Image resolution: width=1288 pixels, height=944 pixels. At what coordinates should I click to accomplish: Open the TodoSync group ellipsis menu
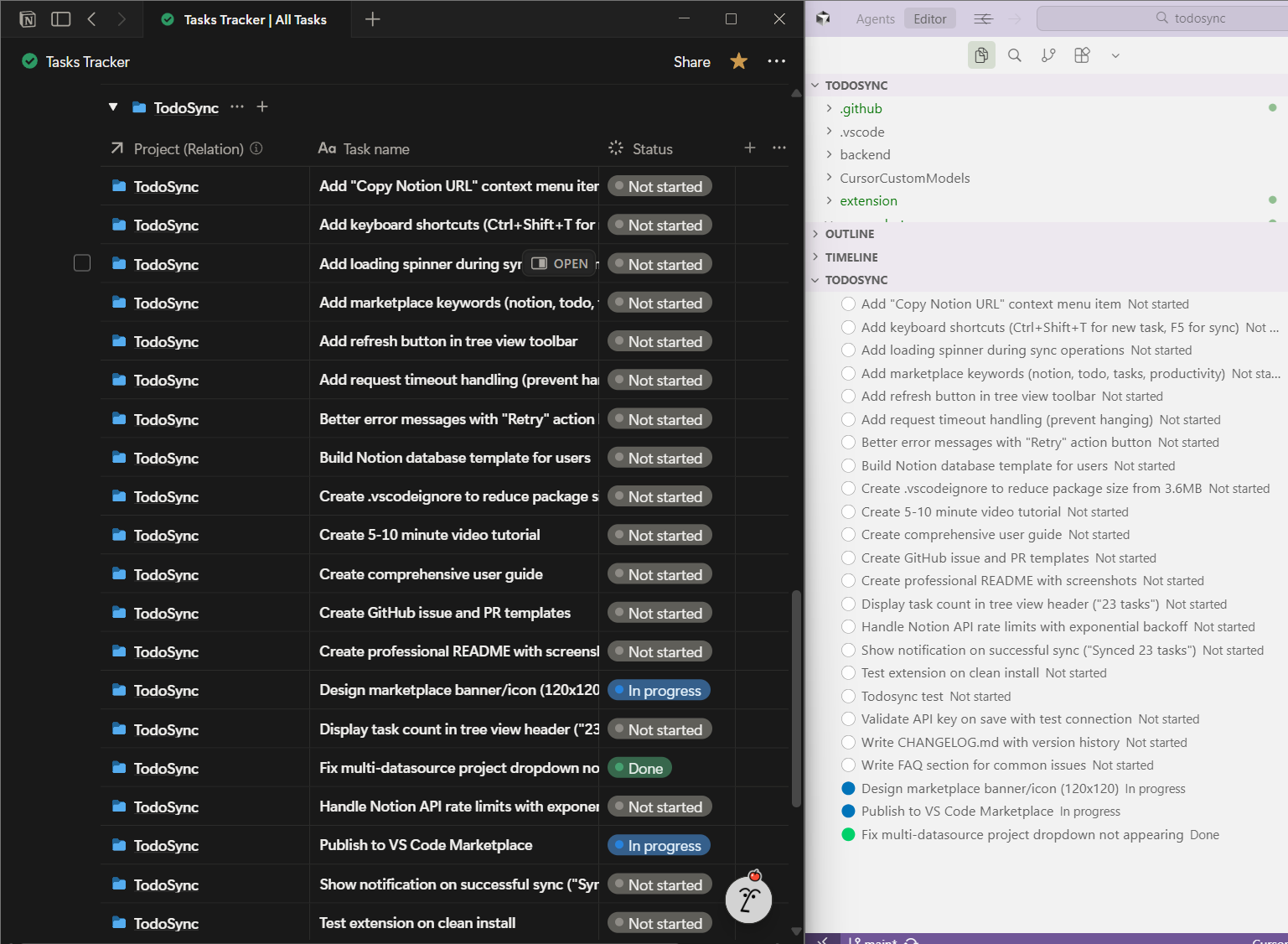(237, 106)
